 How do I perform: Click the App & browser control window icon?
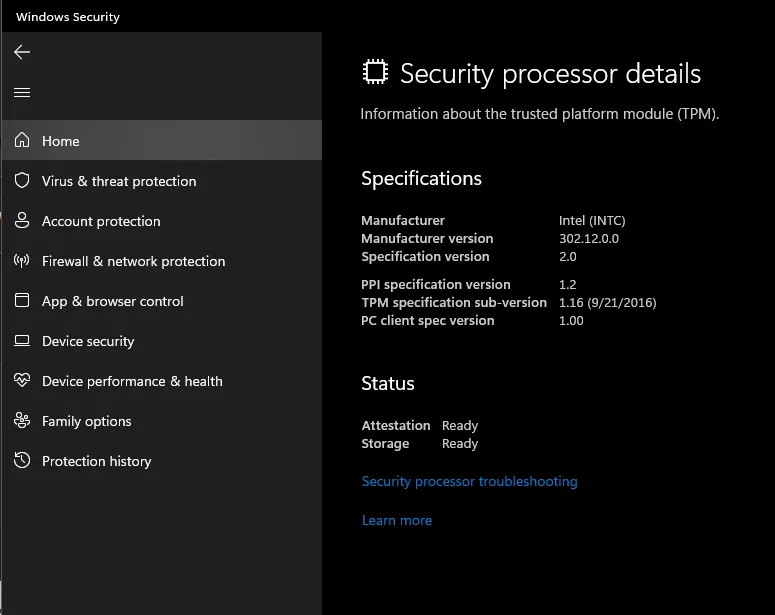22,301
